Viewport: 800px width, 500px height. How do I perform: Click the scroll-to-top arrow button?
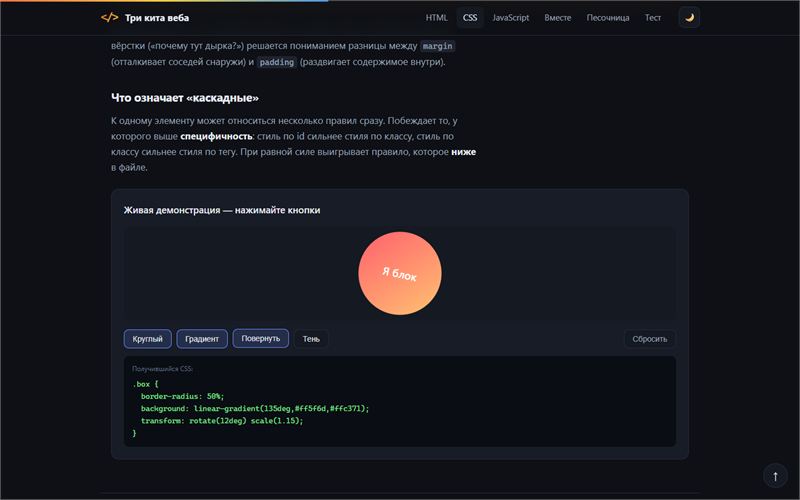(775, 476)
